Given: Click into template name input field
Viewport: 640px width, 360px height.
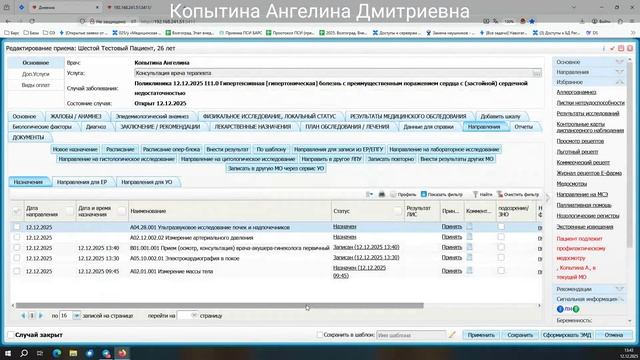Looking at the screenshot, I should 411,335.
